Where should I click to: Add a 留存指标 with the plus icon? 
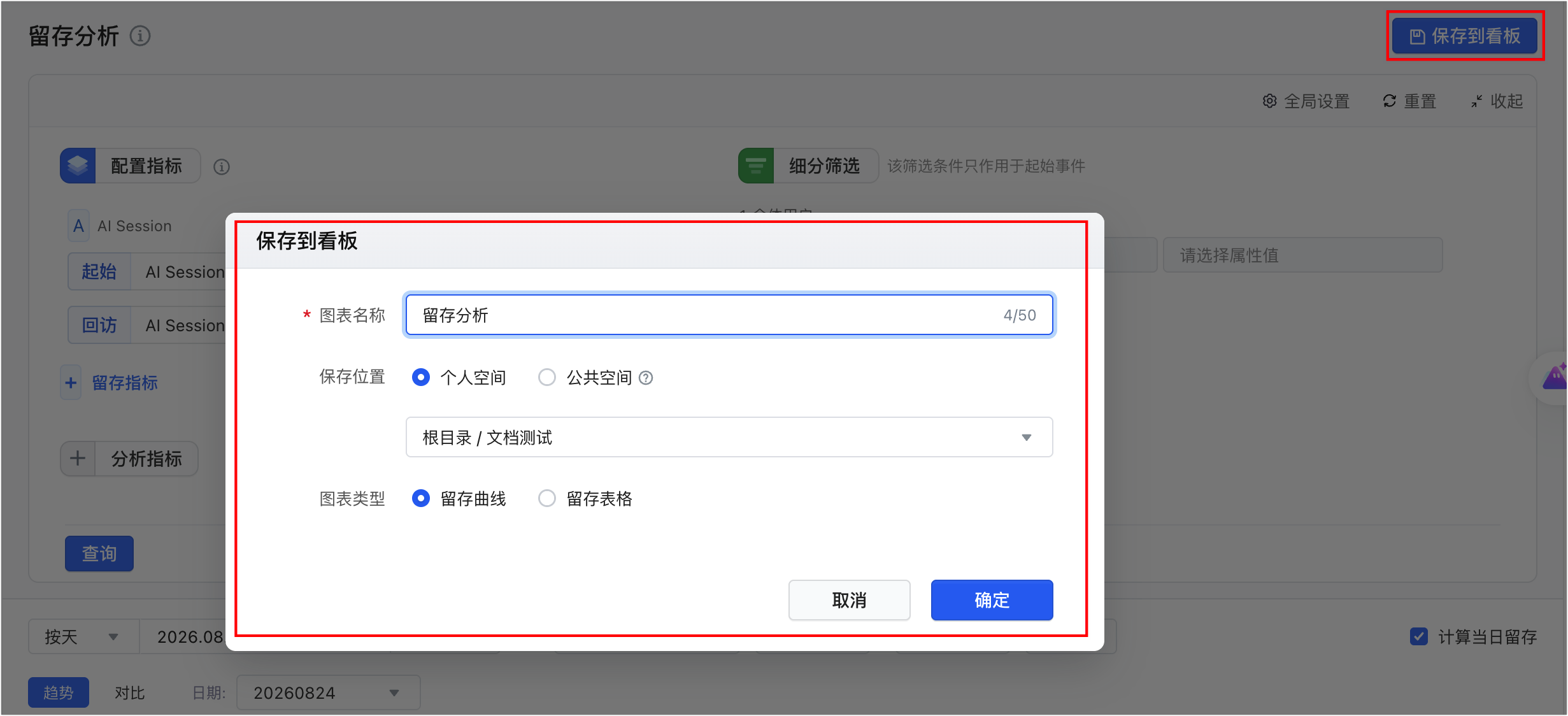pyautogui.click(x=71, y=383)
